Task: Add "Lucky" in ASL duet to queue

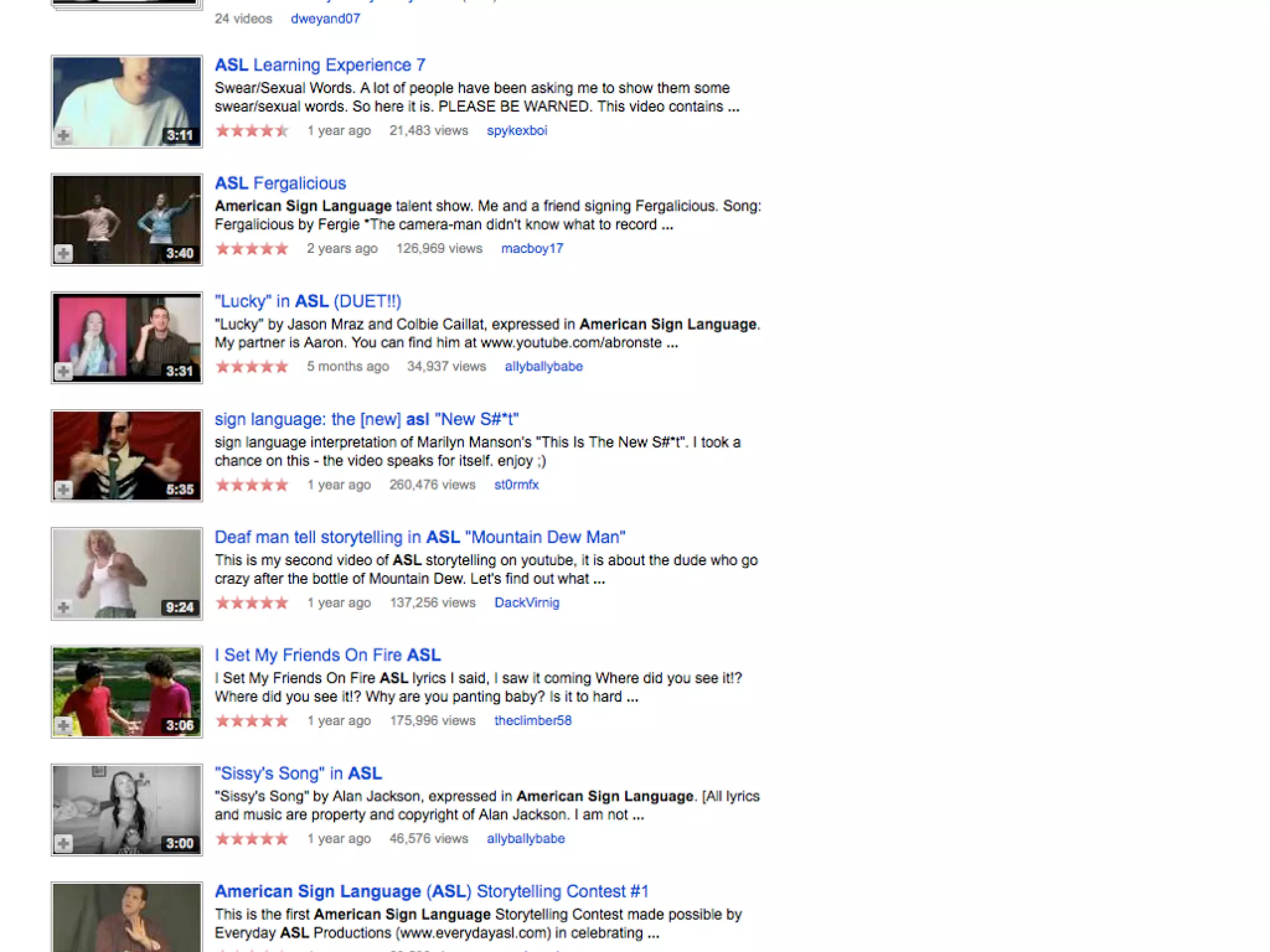Action: click(x=63, y=371)
